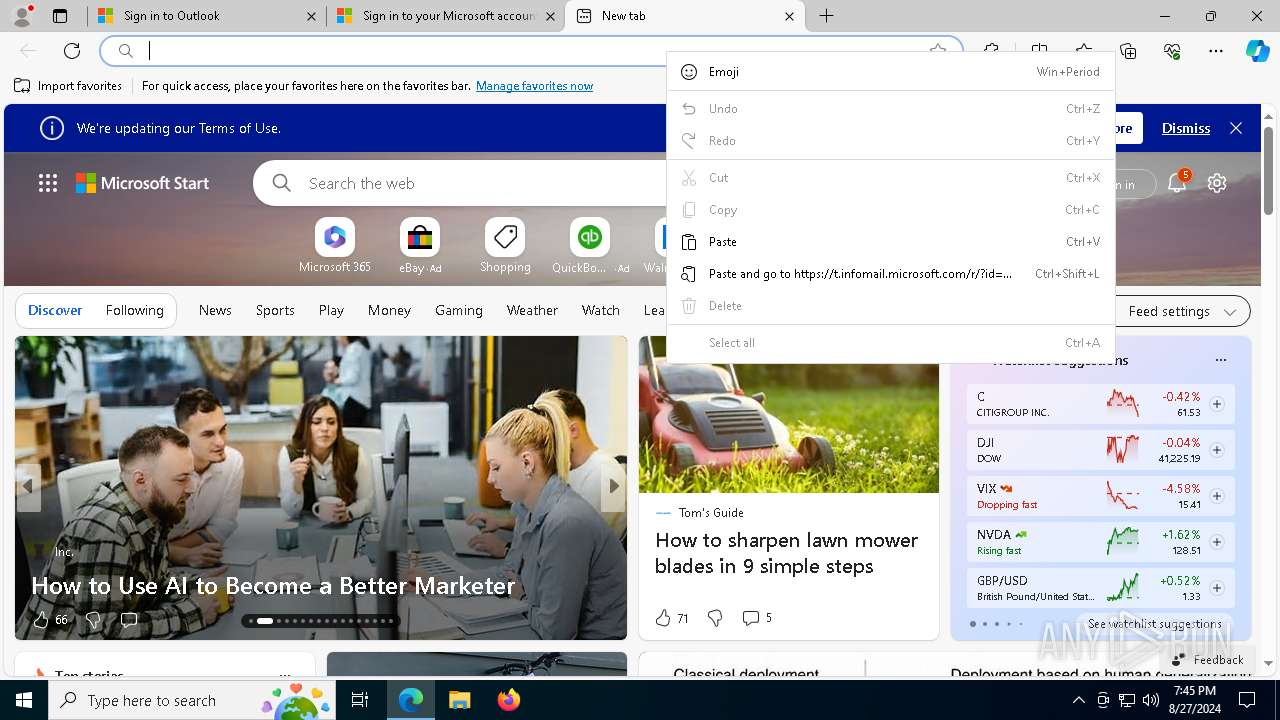Dislike the lawn mower article
Viewport: 1280px width, 720px height.
coord(715,619)
